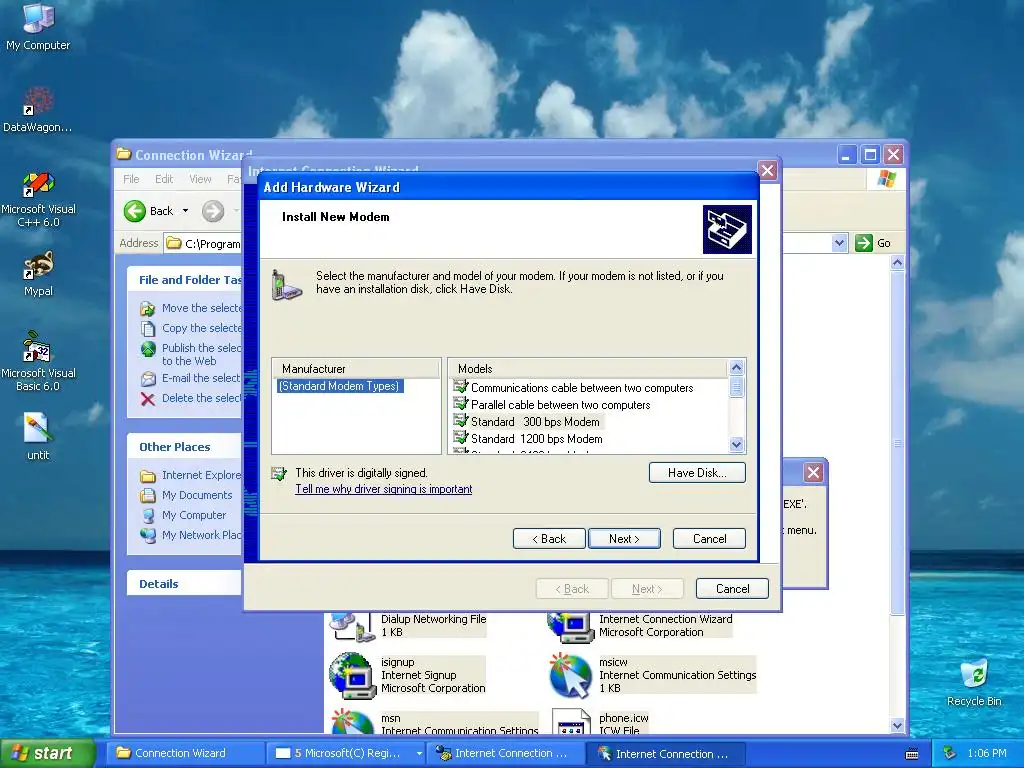Open the DataWagon desktop shortcut
Screen dimensions: 1024x768
(x=38, y=110)
